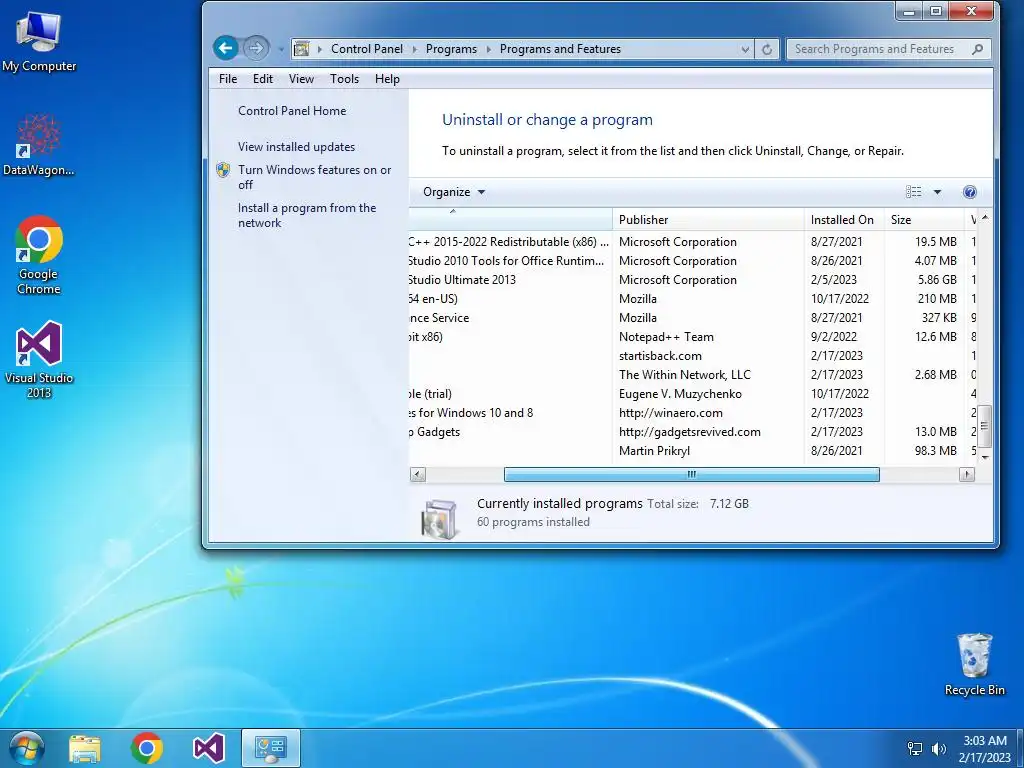This screenshot has height=768, width=1024.
Task: Expand address bar history dropdown
Action: point(745,49)
